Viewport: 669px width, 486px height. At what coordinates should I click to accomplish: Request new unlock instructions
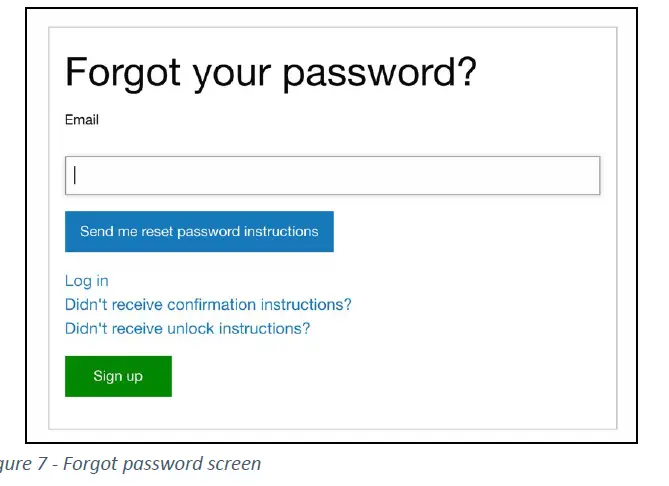(x=187, y=329)
